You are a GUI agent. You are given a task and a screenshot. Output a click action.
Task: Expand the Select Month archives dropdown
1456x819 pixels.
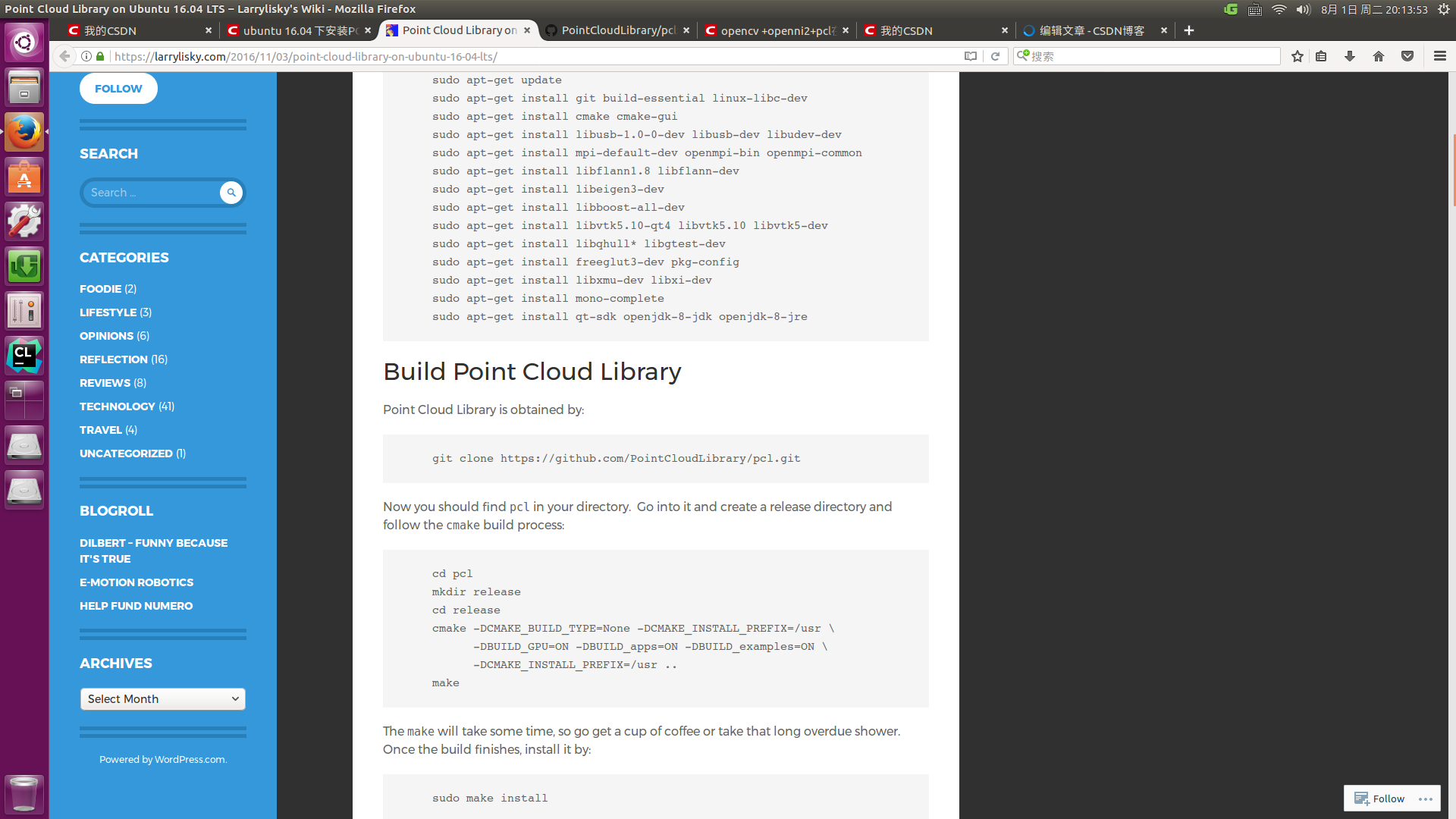point(162,699)
